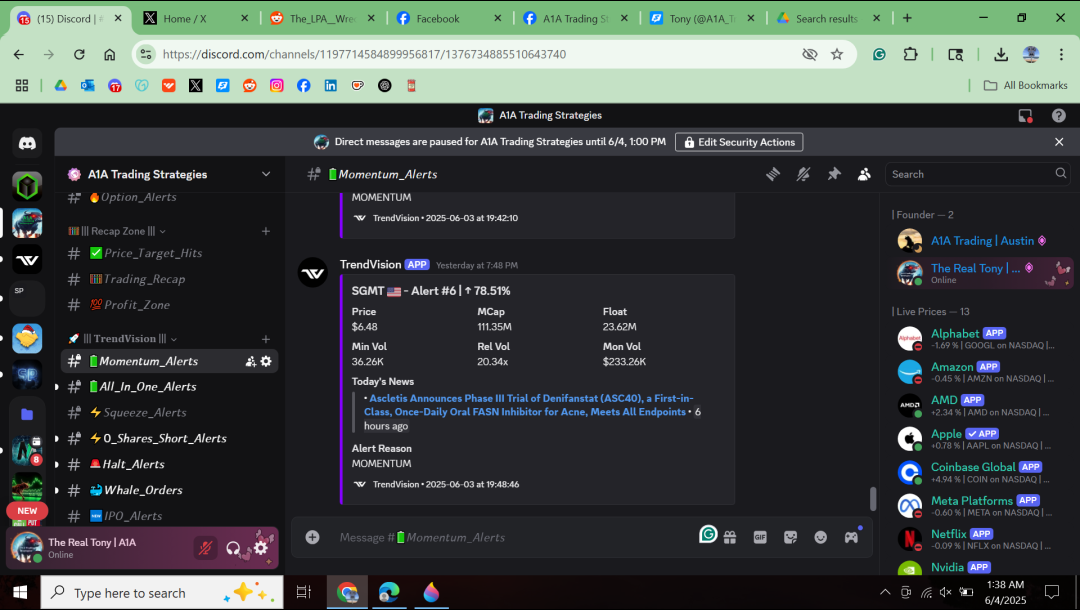Open TrendVision username in message

coord(370,264)
